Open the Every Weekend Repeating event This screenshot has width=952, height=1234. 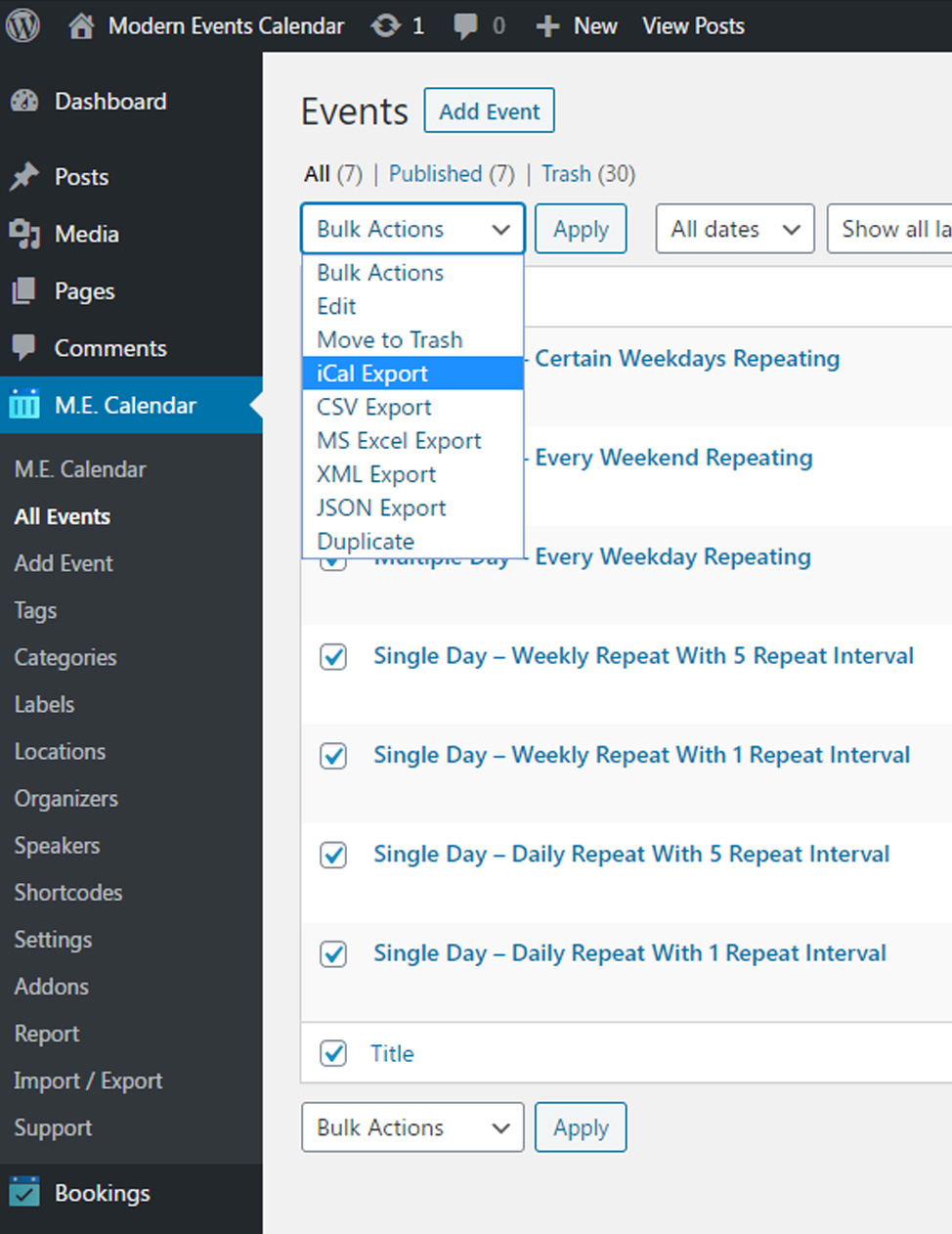(x=673, y=458)
